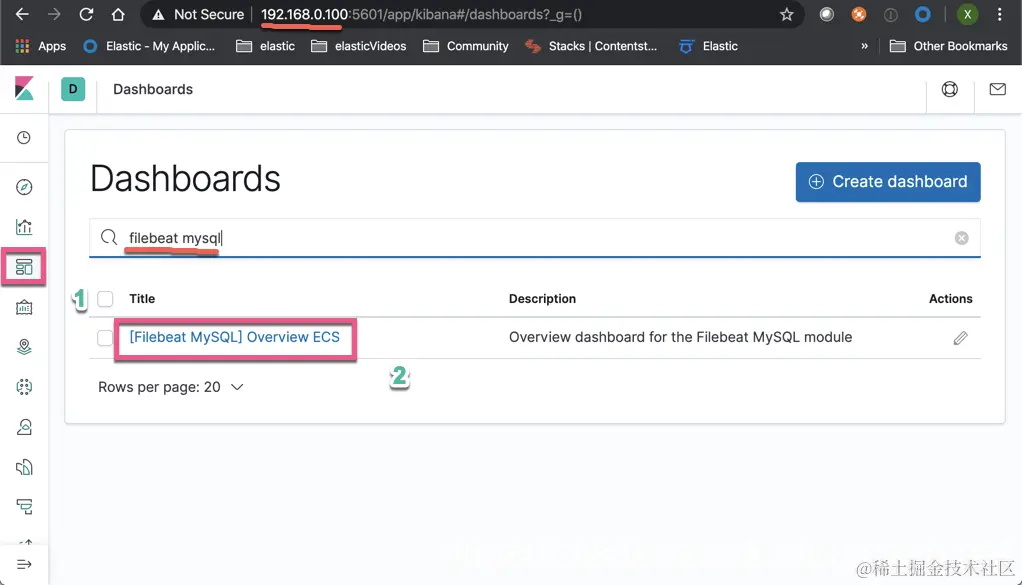
Task: Open the space selector D badge
Action: 73,89
